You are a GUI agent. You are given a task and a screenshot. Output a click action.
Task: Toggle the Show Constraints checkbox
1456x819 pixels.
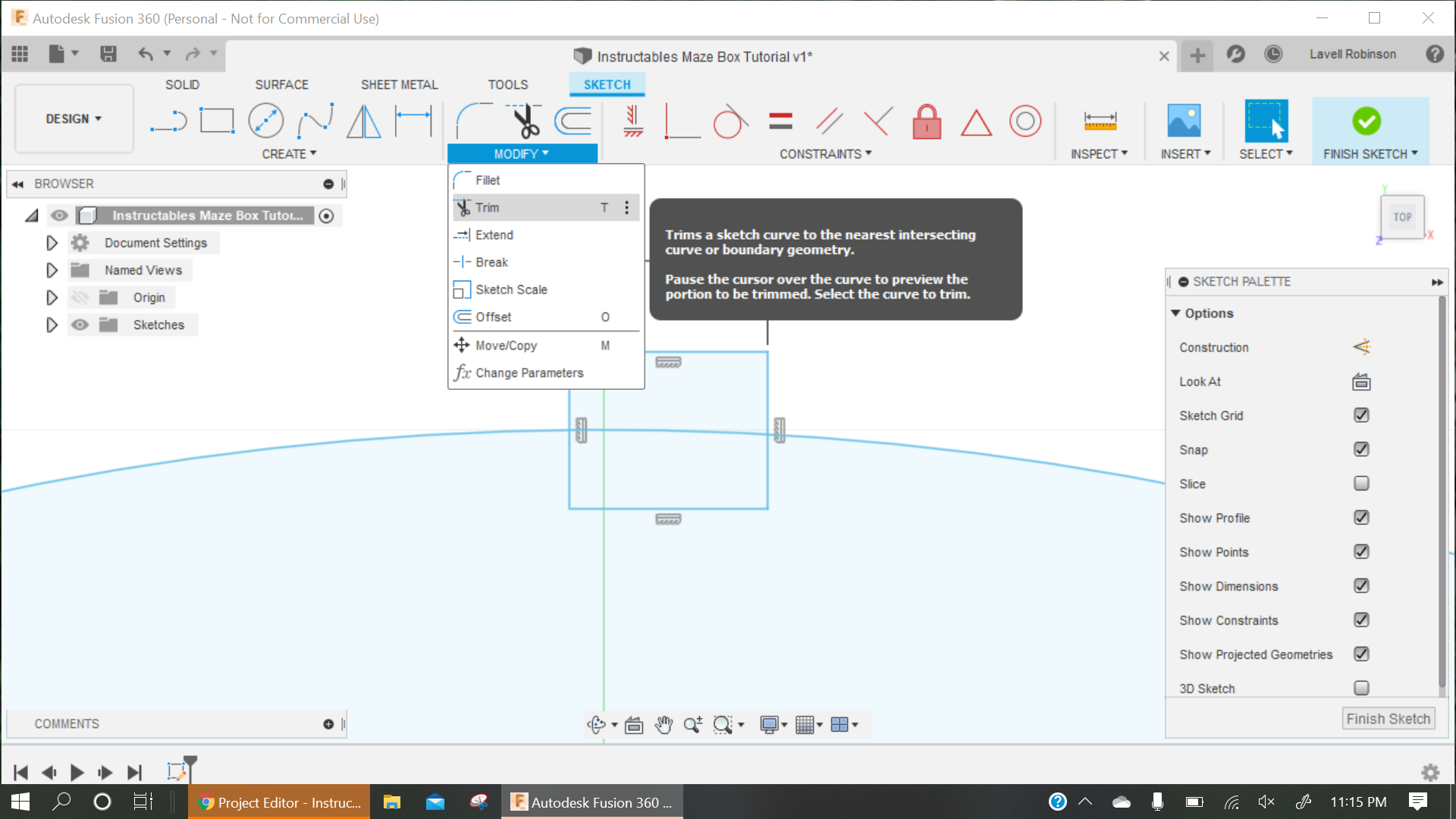coord(1361,620)
